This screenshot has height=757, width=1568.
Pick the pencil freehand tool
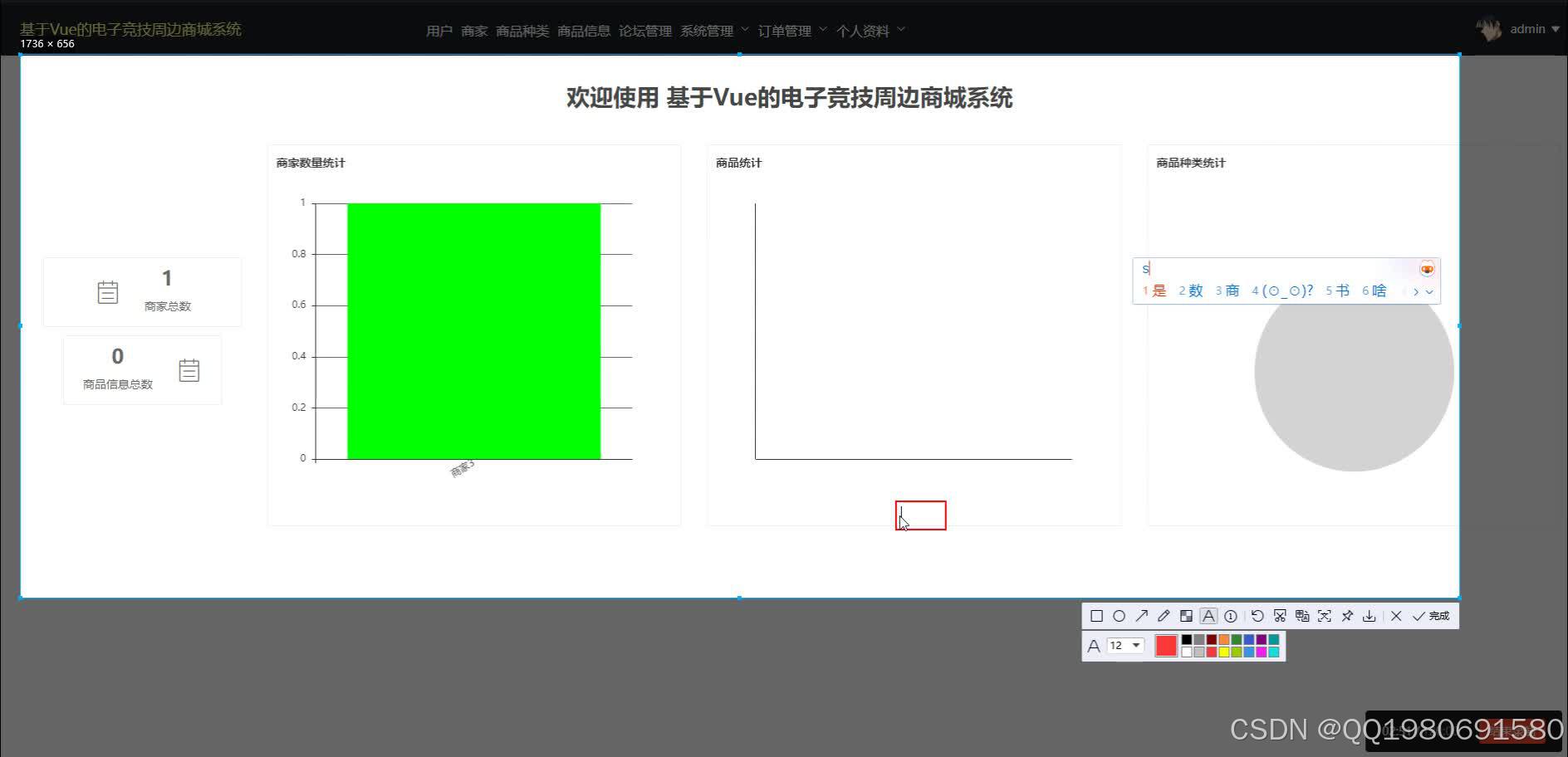(x=1164, y=616)
